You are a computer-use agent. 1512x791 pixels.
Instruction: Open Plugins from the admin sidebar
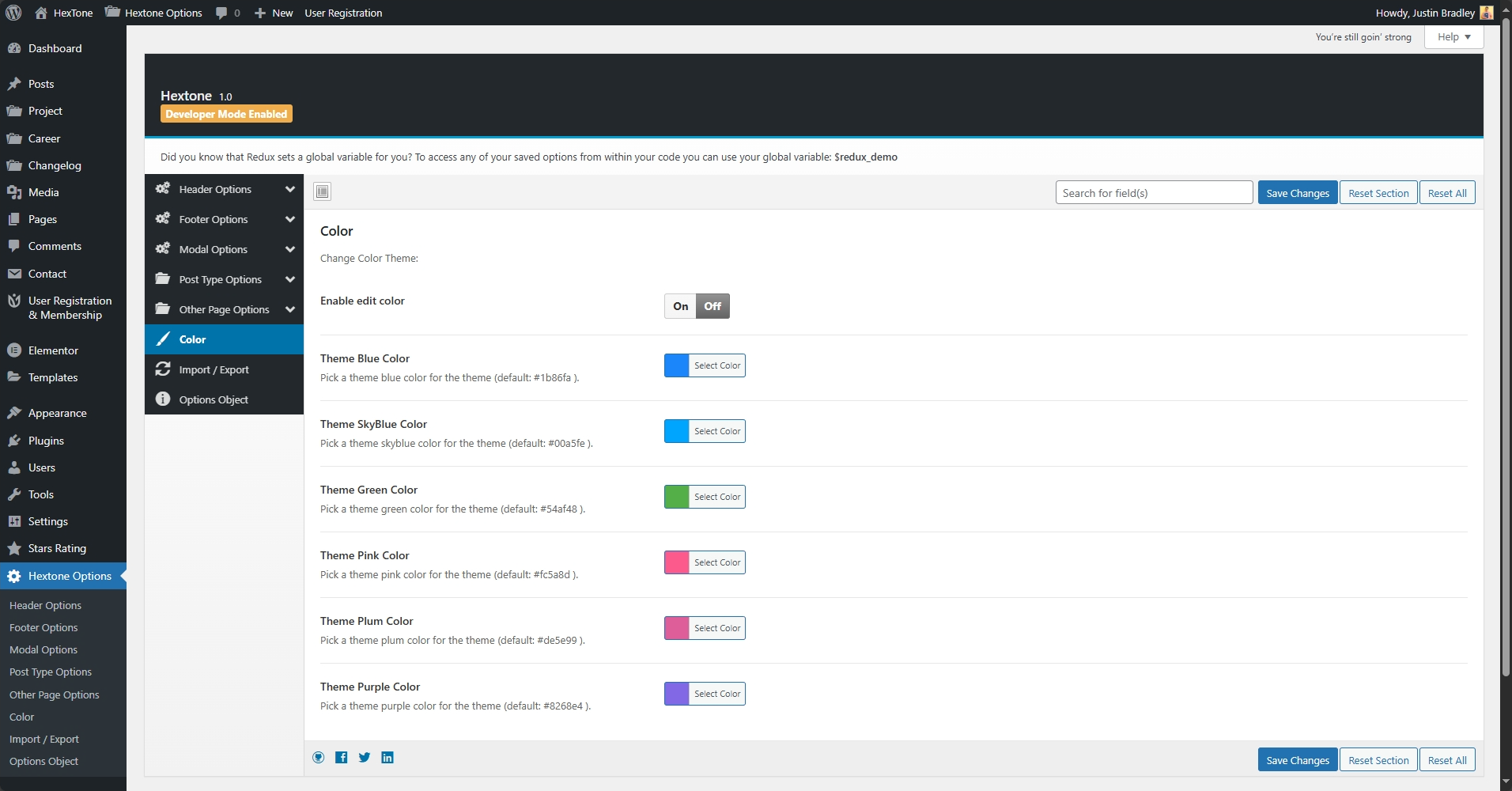(x=46, y=441)
